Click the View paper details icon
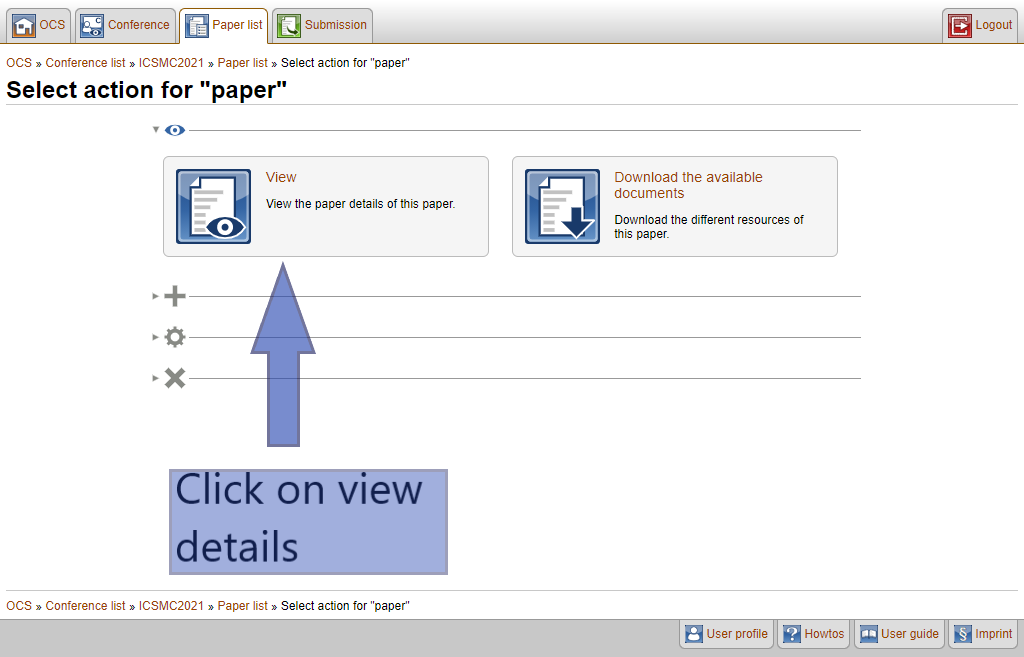Viewport: 1024px width, 657px height. (x=213, y=206)
